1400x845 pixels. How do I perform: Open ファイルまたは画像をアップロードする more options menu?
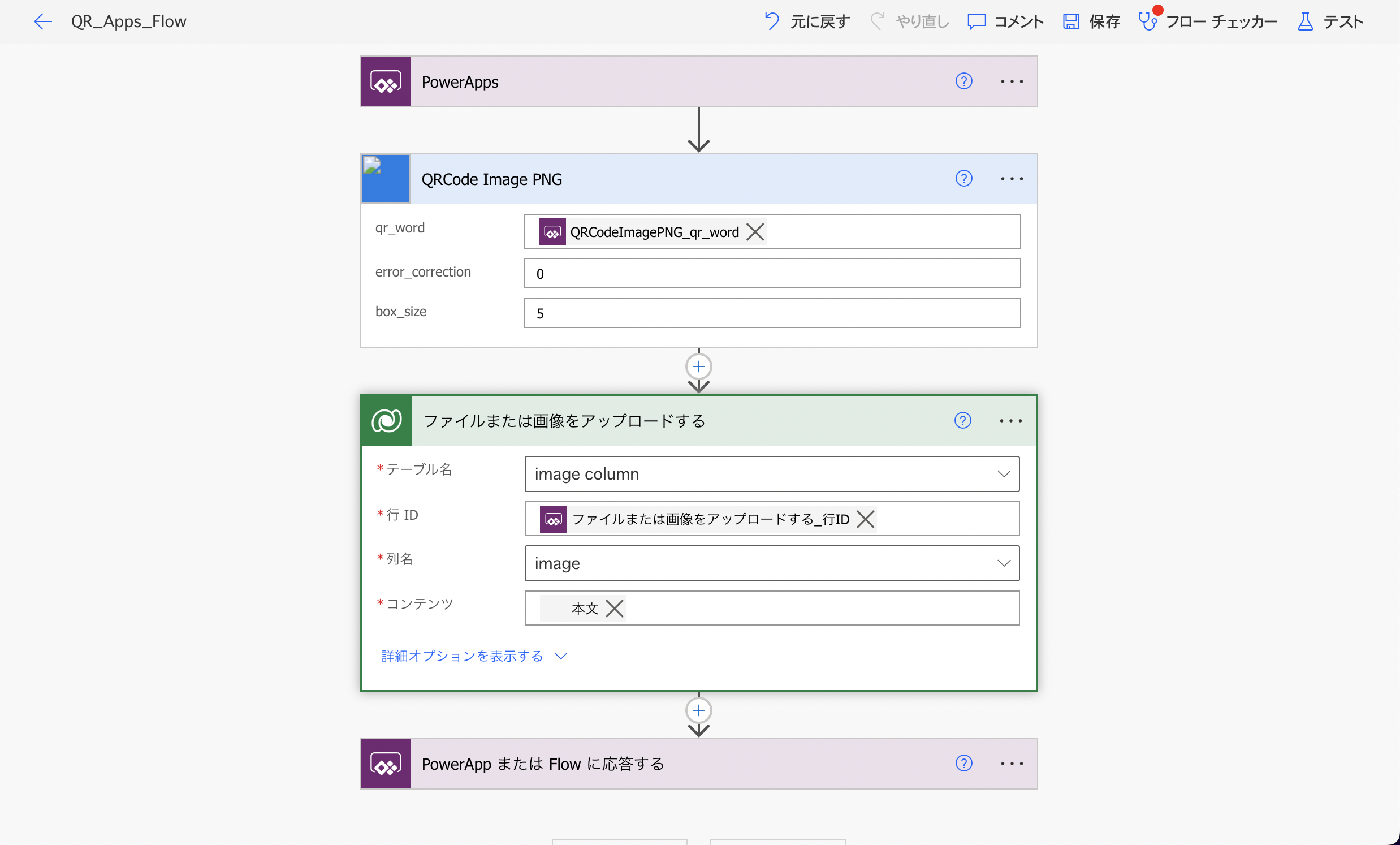pos(1011,421)
